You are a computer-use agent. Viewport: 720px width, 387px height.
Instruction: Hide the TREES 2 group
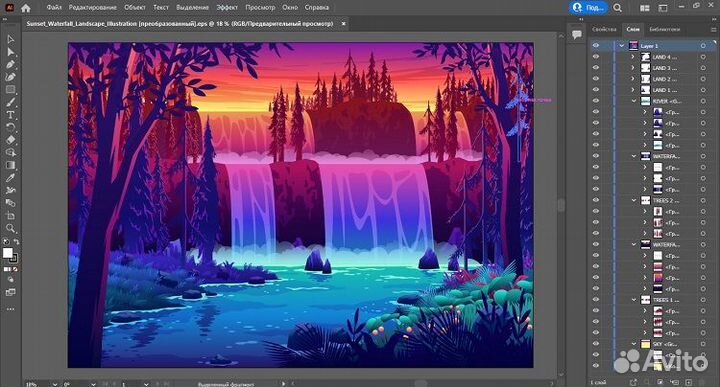(596, 200)
